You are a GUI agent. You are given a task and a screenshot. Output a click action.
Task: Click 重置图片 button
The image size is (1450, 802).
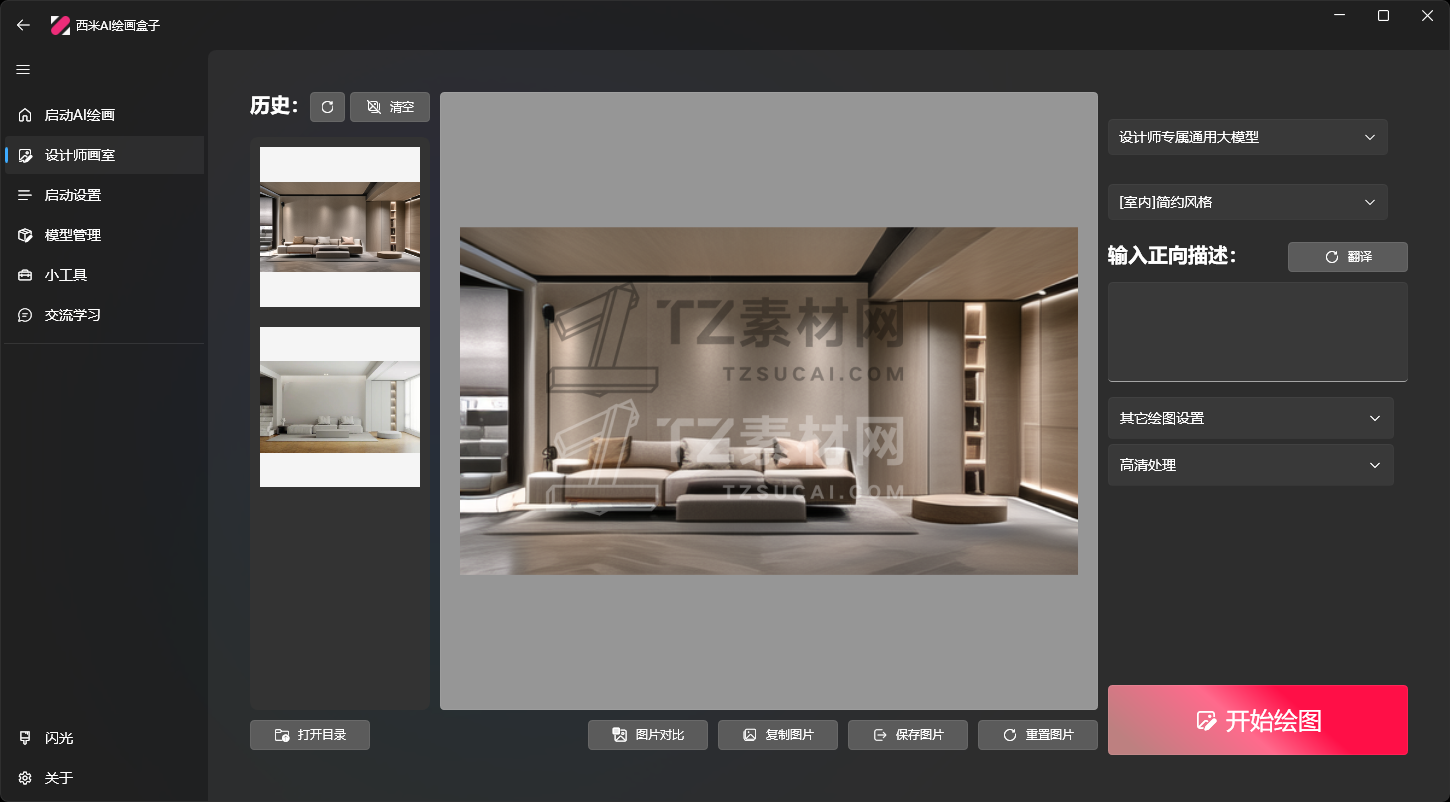[1038, 735]
